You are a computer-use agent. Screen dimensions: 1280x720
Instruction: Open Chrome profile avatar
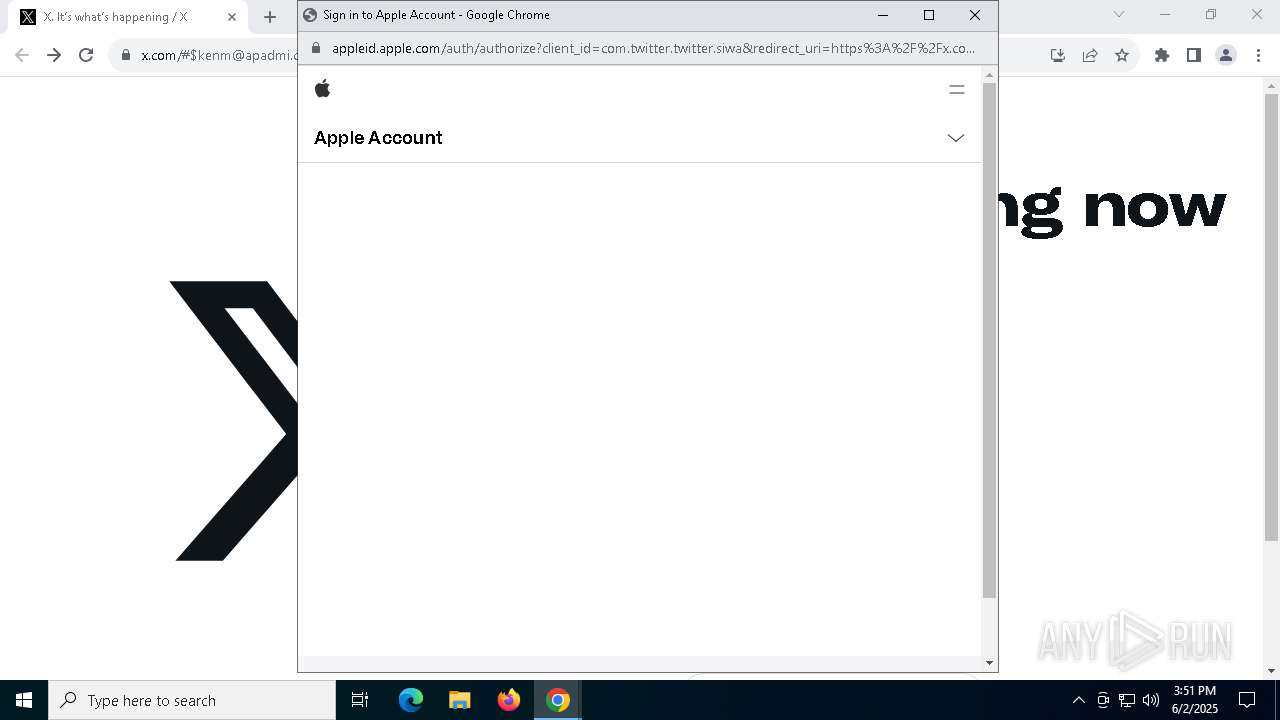[1226, 55]
